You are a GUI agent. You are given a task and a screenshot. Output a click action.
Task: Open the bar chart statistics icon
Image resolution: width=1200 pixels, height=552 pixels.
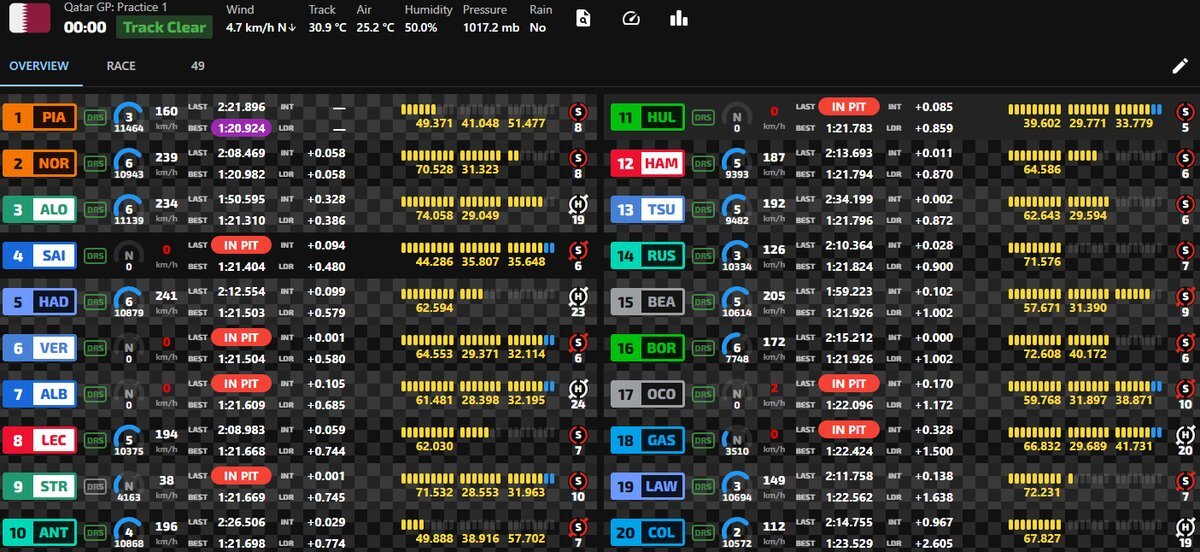[680, 18]
